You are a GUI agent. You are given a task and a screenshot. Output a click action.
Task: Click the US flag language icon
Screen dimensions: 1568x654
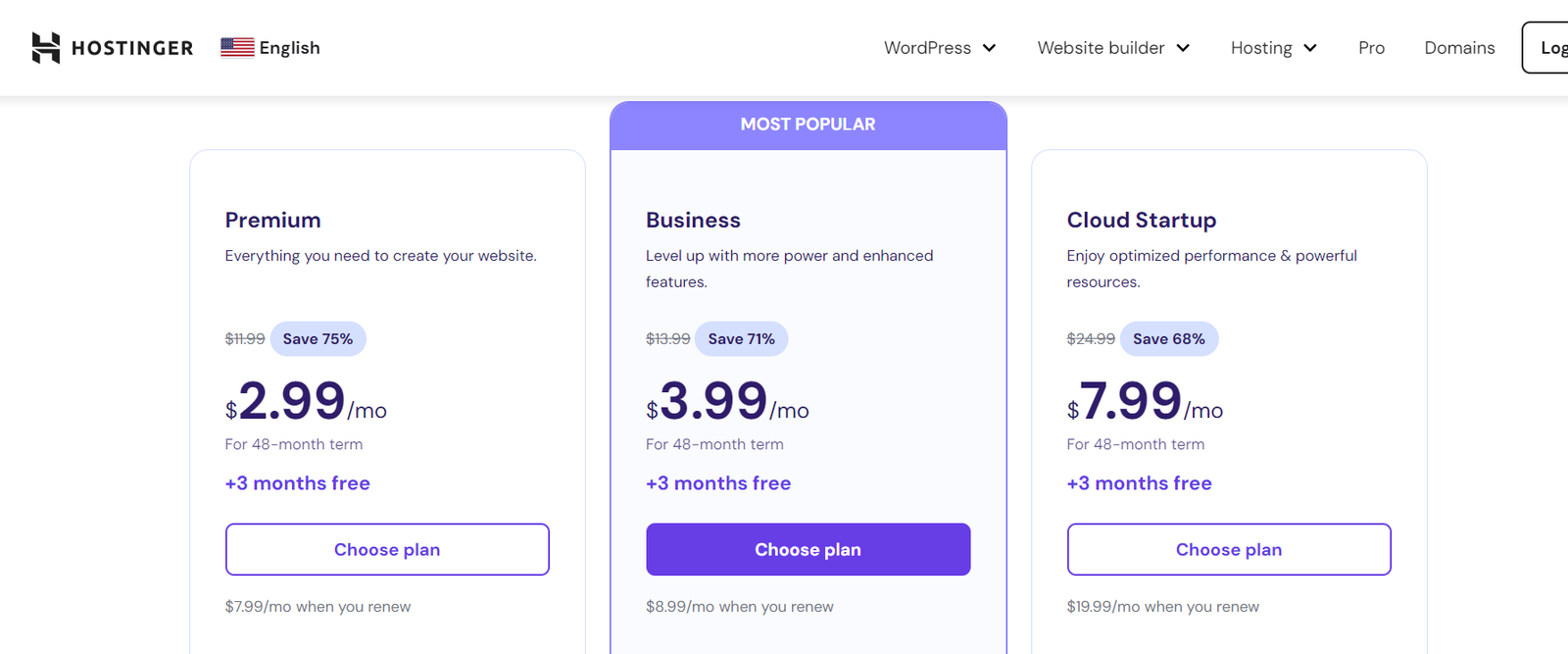pos(237,48)
